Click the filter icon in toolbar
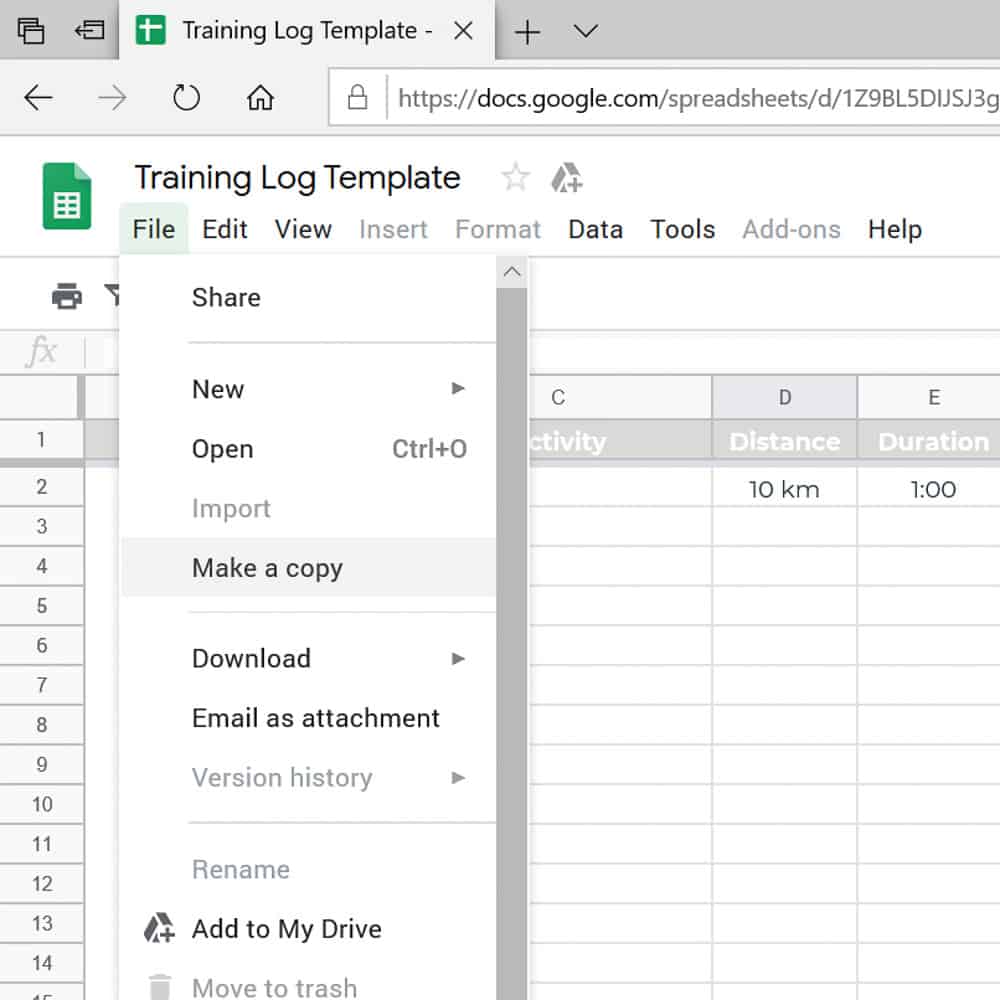 112,295
